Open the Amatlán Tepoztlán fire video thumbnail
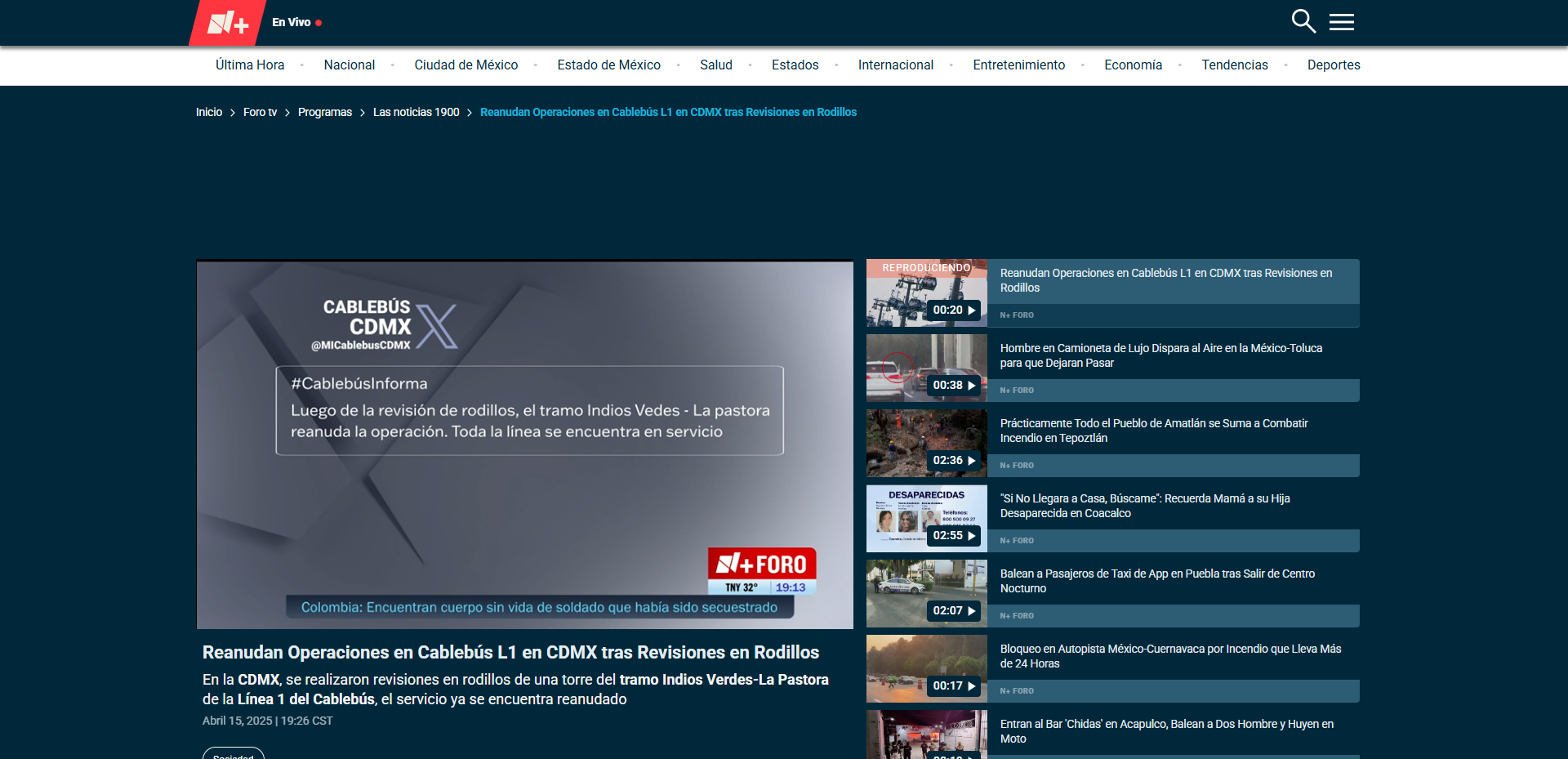This screenshot has width=1568, height=759. tap(927, 444)
